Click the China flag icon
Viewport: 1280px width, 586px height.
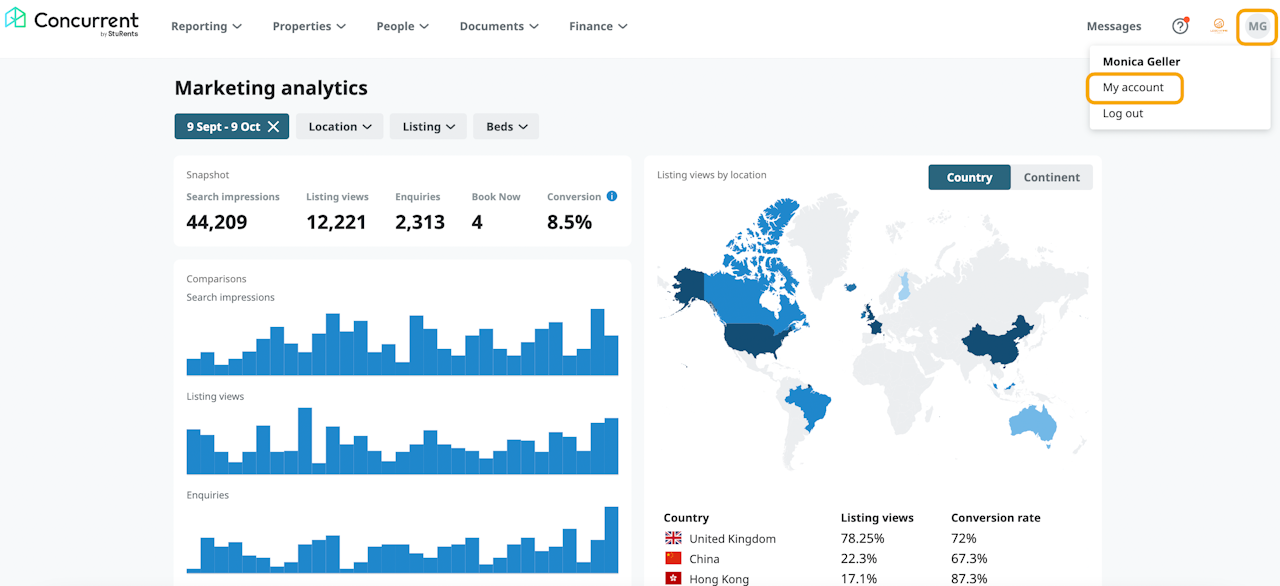click(x=673, y=559)
